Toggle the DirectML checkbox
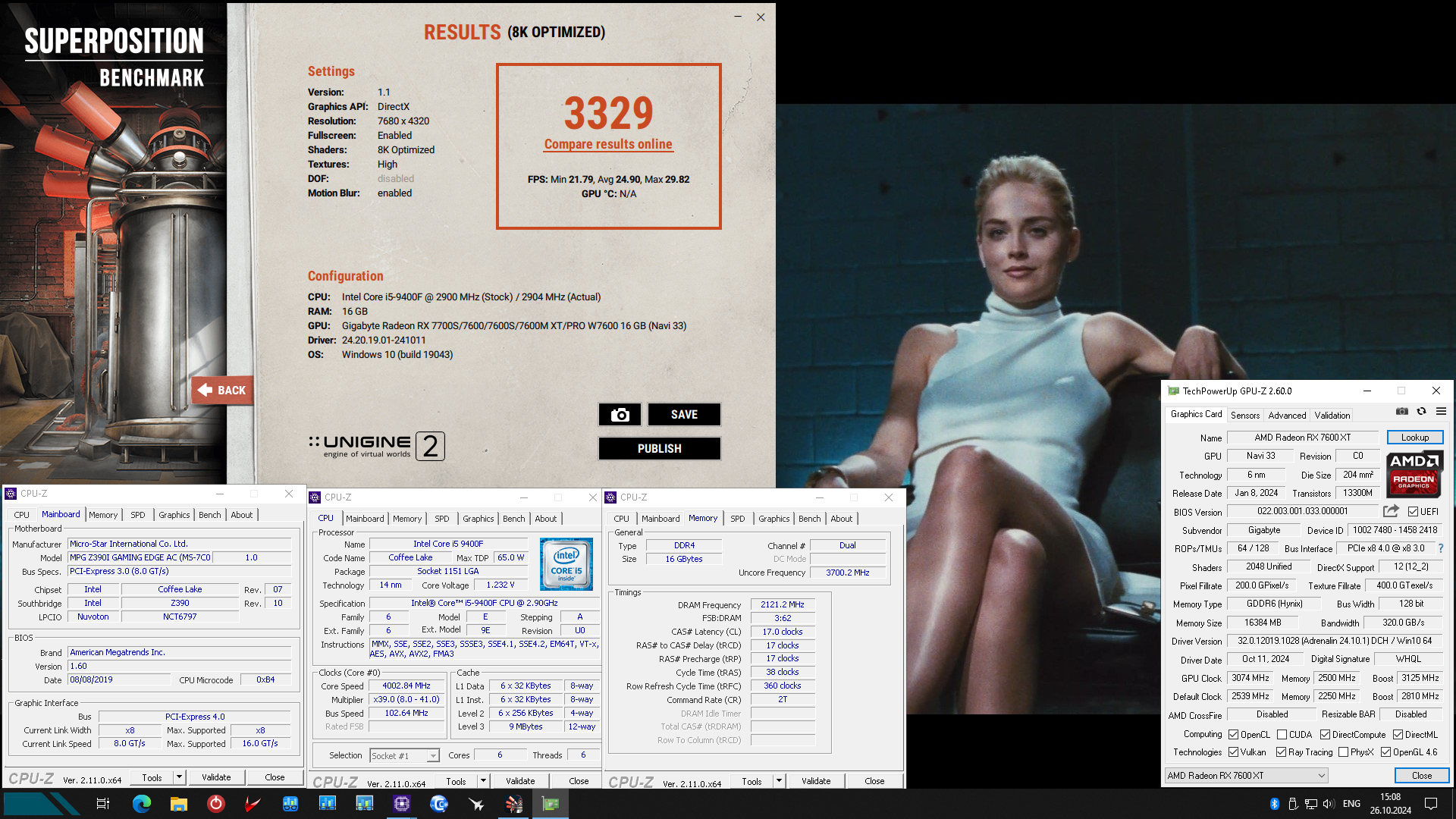The image size is (1456, 819). [1398, 735]
